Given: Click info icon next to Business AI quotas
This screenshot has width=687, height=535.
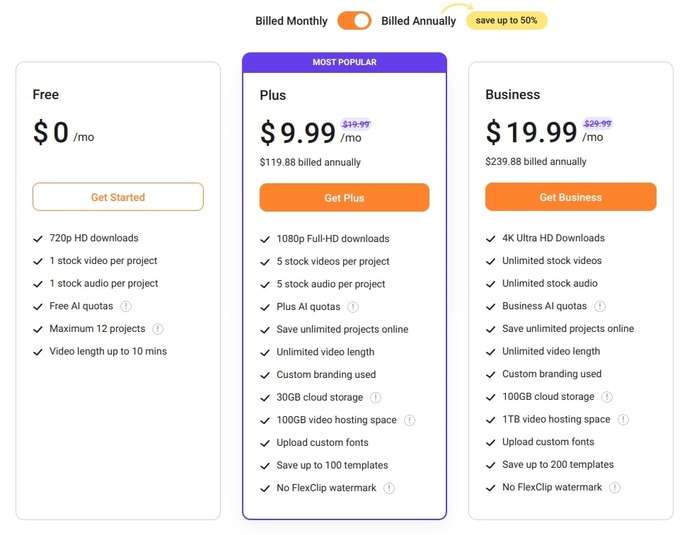Looking at the screenshot, I should tap(600, 306).
